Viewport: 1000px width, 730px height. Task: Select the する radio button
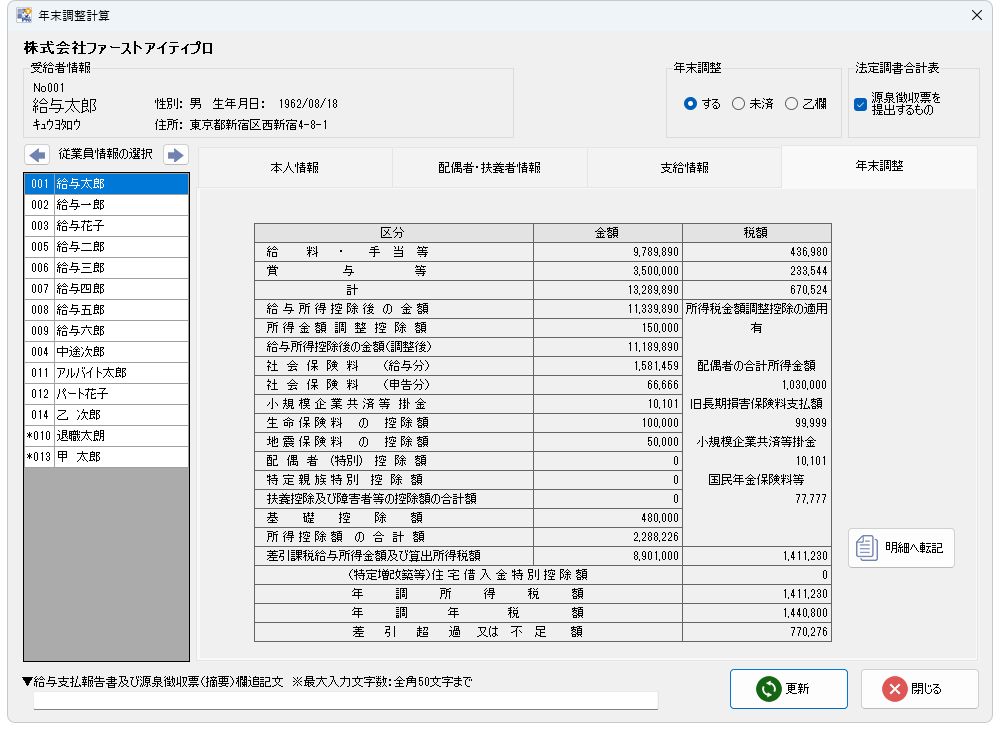[691, 104]
